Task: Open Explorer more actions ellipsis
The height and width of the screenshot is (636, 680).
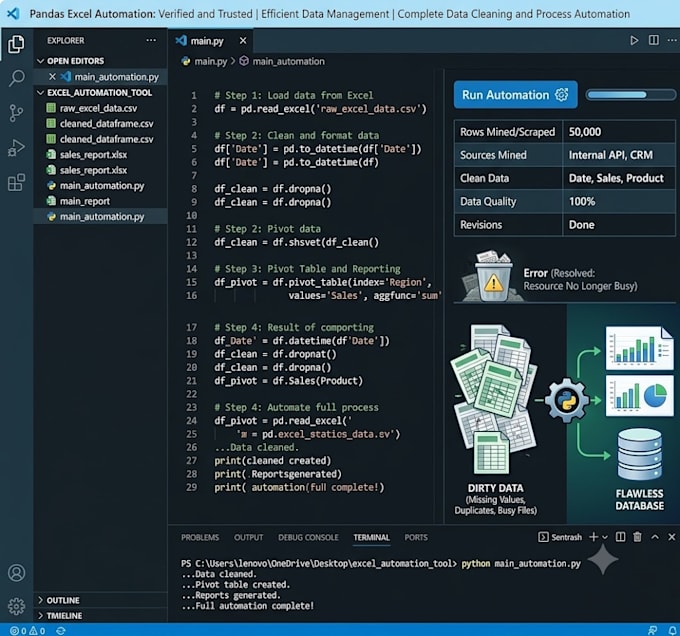Action: point(151,40)
